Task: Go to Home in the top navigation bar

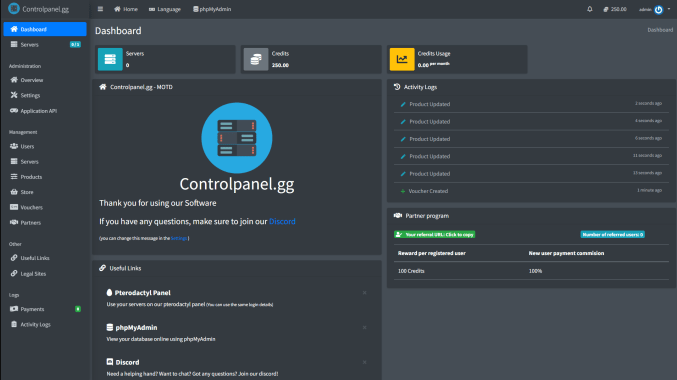Action: (126, 9)
